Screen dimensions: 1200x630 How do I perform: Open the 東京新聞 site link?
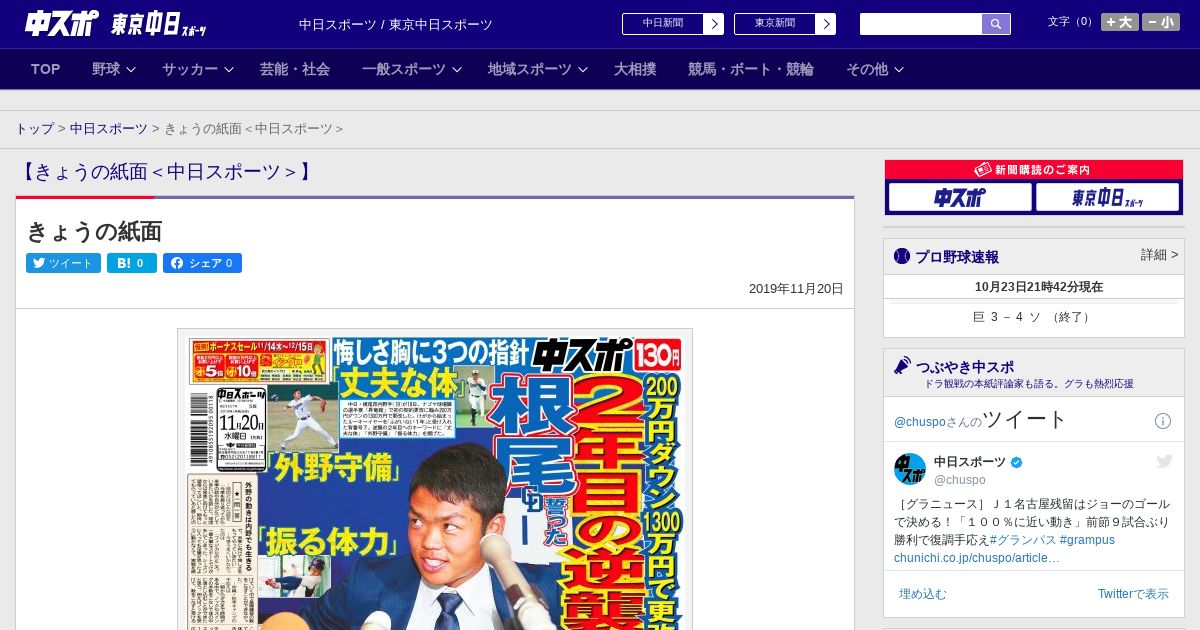(775, 24)
